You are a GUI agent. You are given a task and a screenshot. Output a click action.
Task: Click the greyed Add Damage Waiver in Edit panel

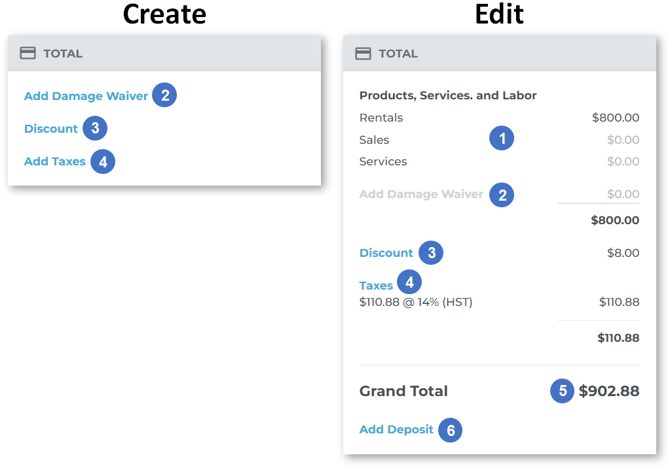[x=421, y=194]
